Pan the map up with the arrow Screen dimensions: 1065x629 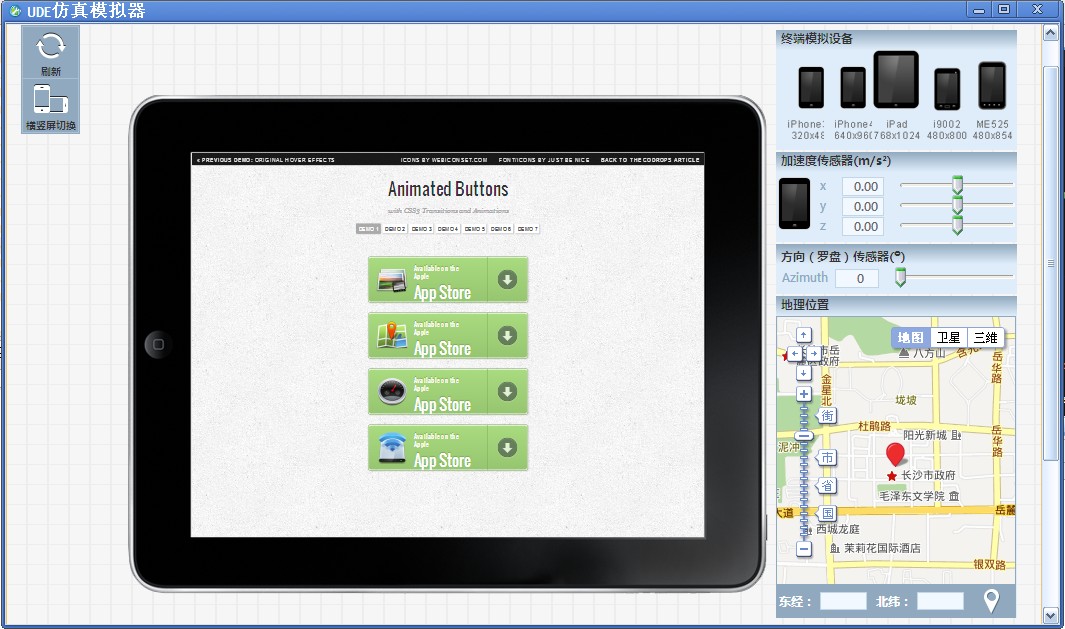804,335
